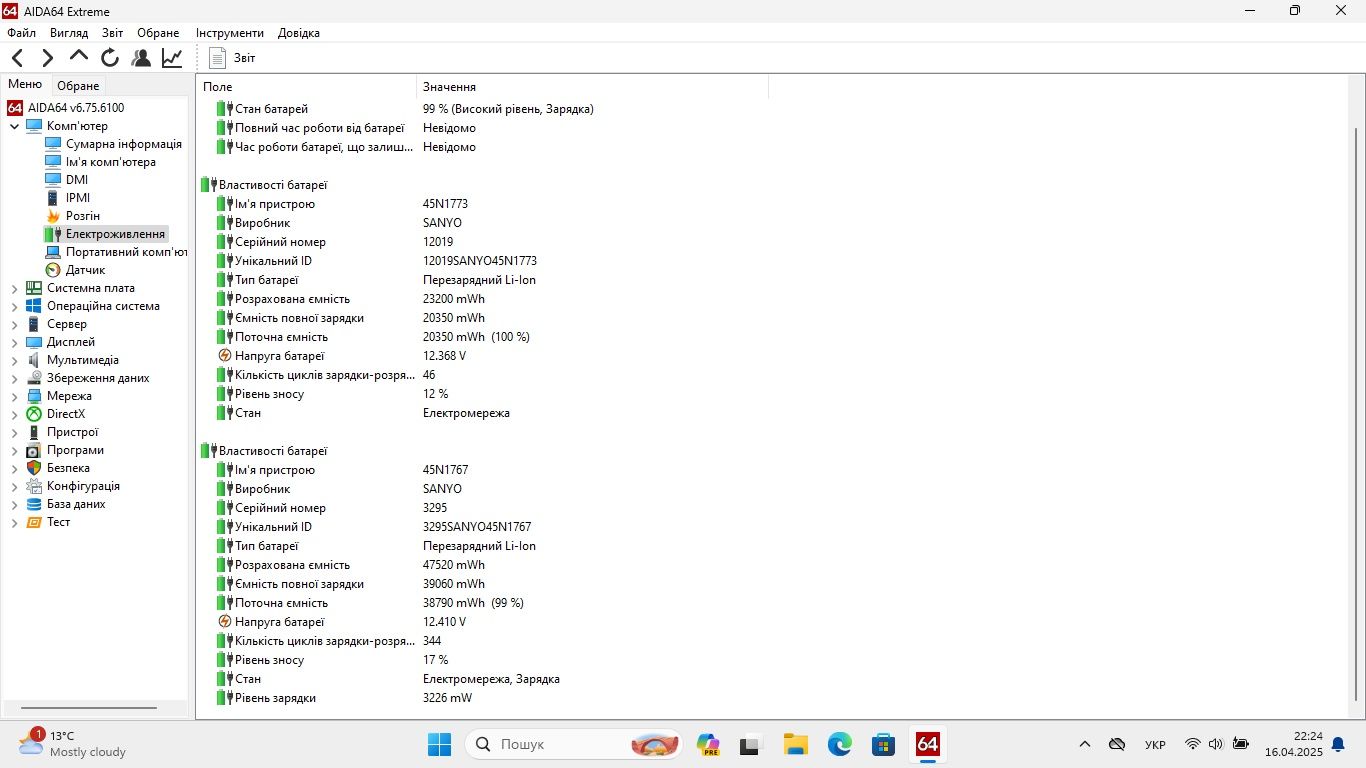Switch to the Обране tab in sidebar
This screenshot has height=768, width=1366.
78,86
